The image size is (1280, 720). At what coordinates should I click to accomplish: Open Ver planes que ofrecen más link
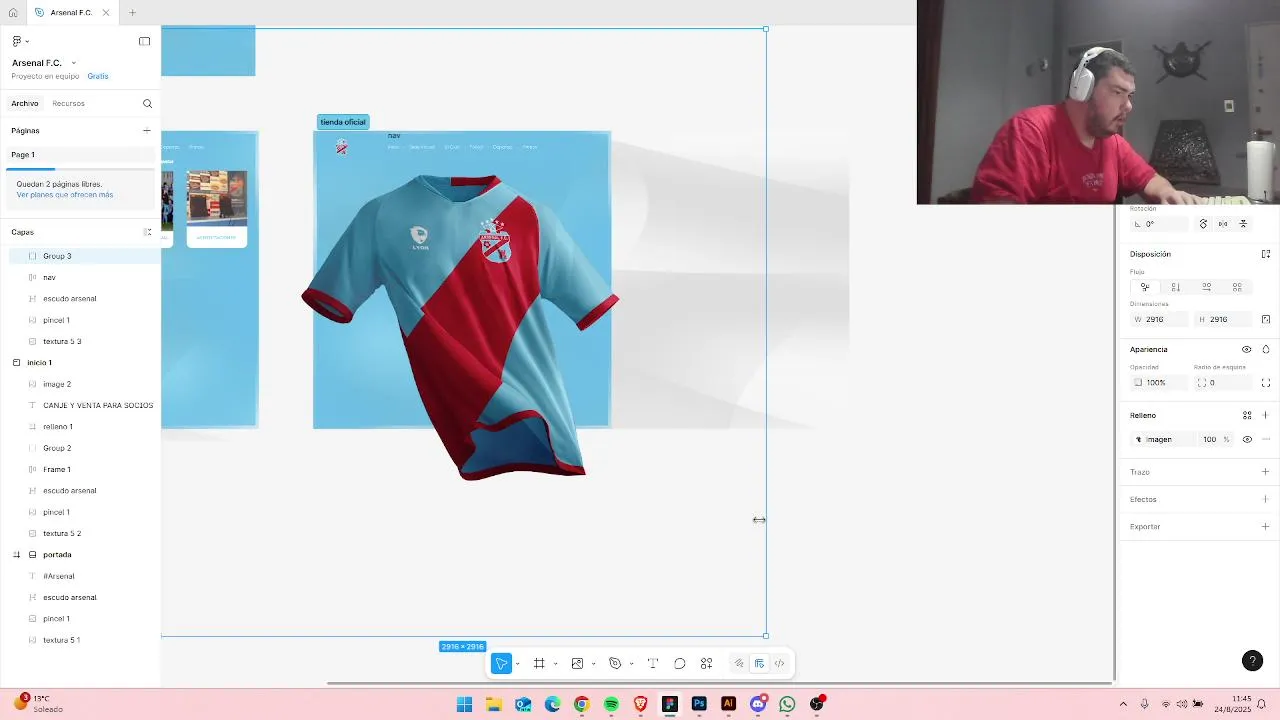65,195
